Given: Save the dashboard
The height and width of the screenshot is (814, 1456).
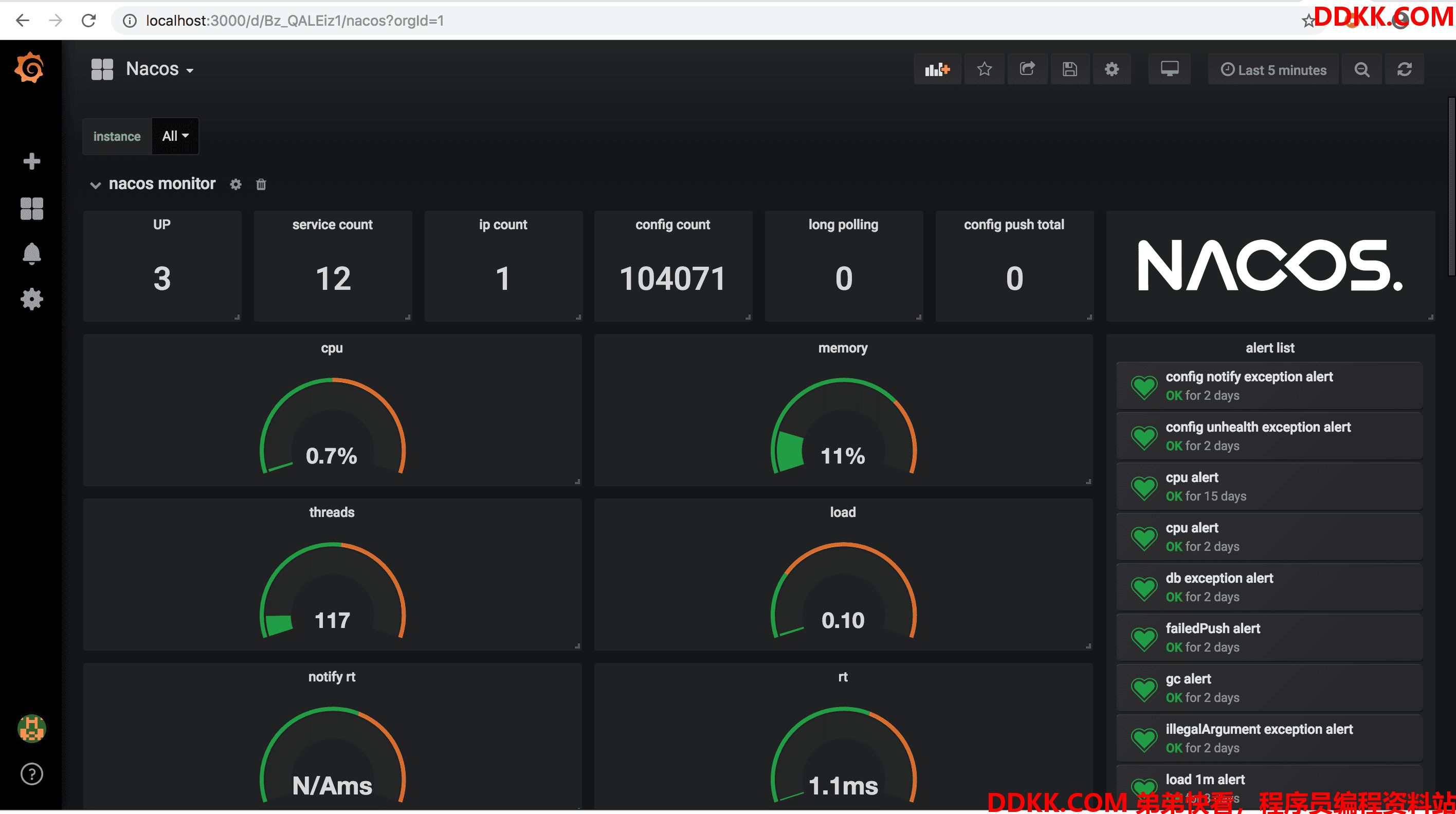Looking at the screenshot, I should 1070,69.
